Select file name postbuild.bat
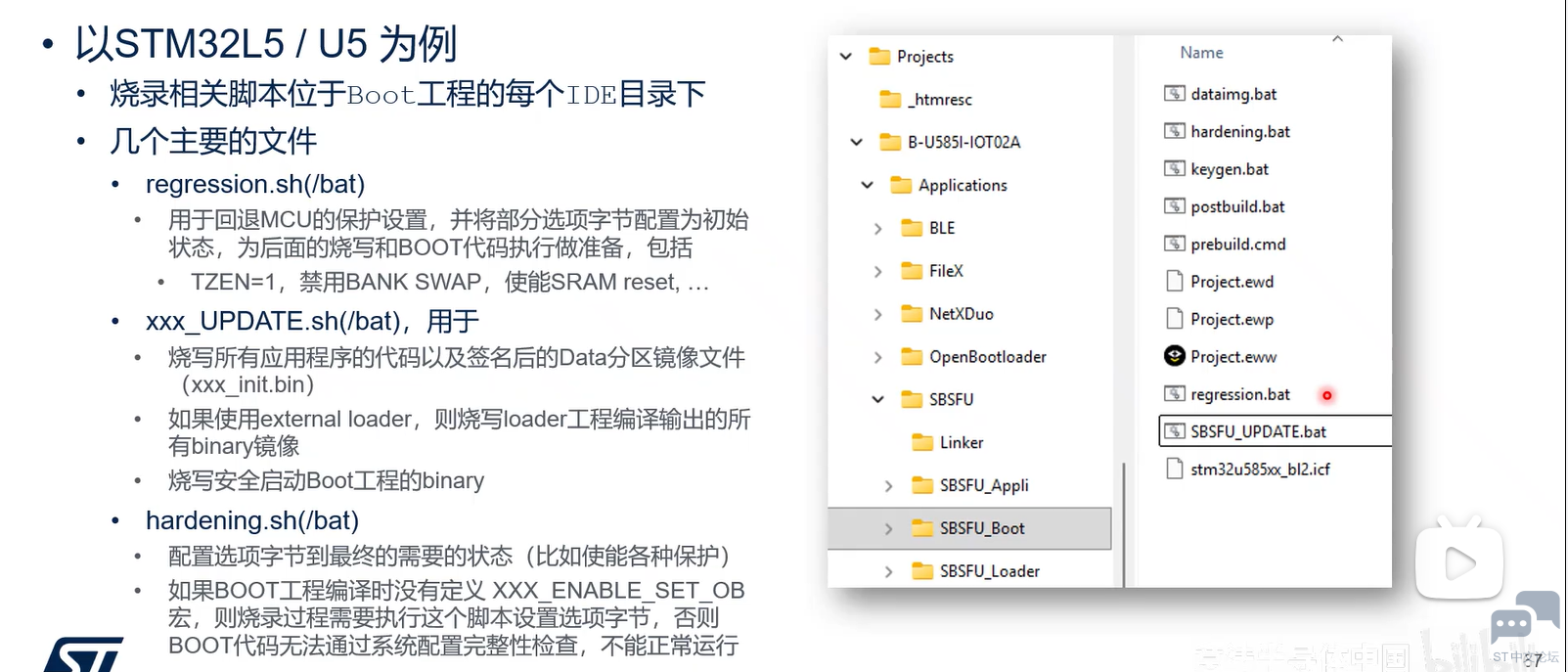The width and height of the screenshot is (1568, 672). [x=1237, y=207]
